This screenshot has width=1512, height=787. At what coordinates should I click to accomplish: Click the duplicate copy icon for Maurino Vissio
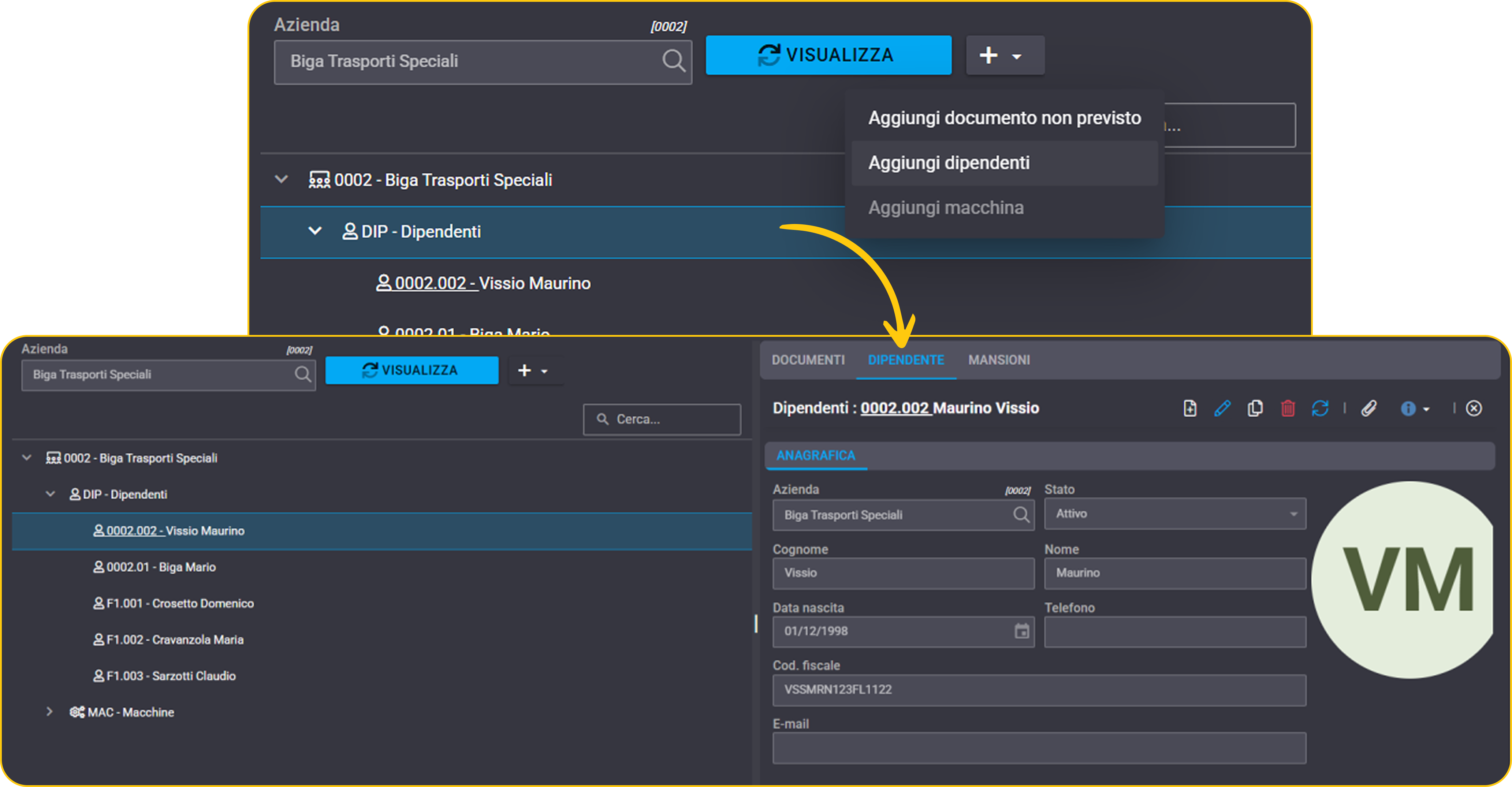1255,409
